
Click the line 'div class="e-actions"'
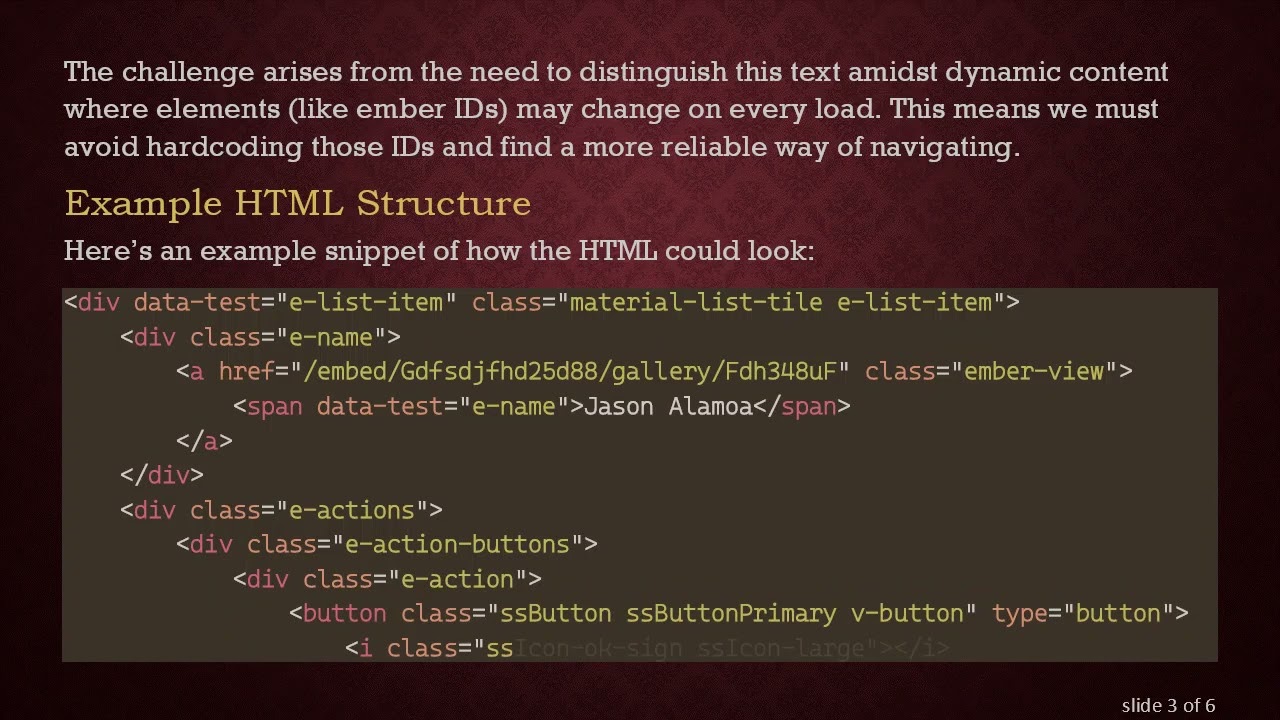pyautogui.click(x=281, y=510)
